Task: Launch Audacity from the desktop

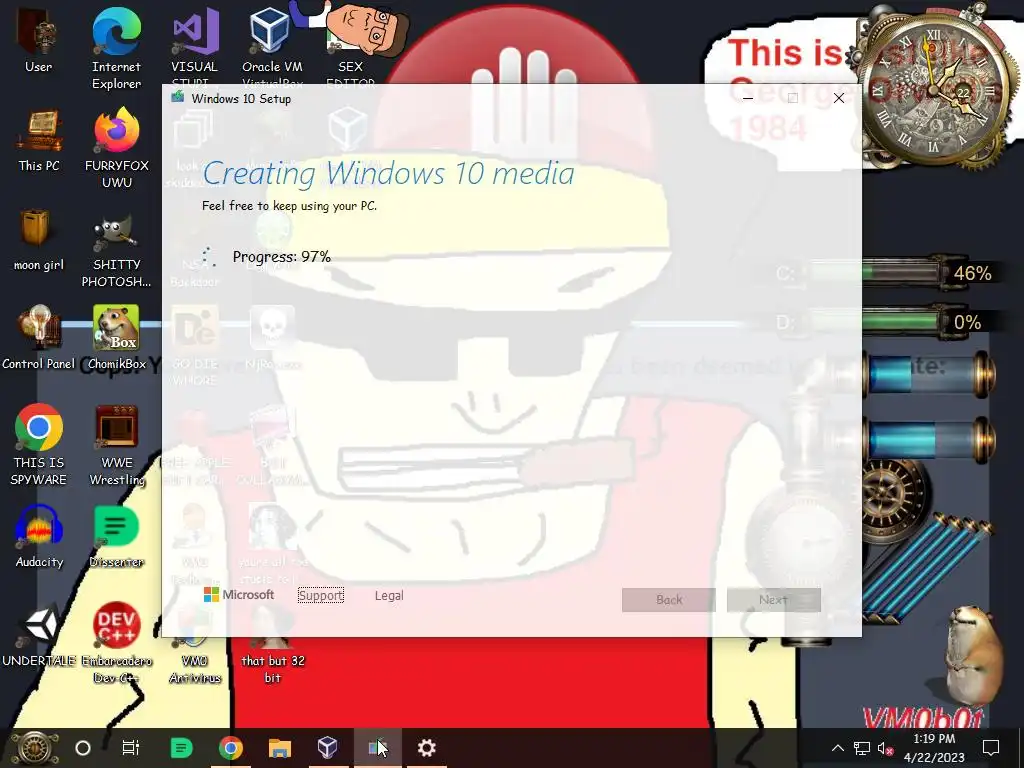Action: coord(39,537)
